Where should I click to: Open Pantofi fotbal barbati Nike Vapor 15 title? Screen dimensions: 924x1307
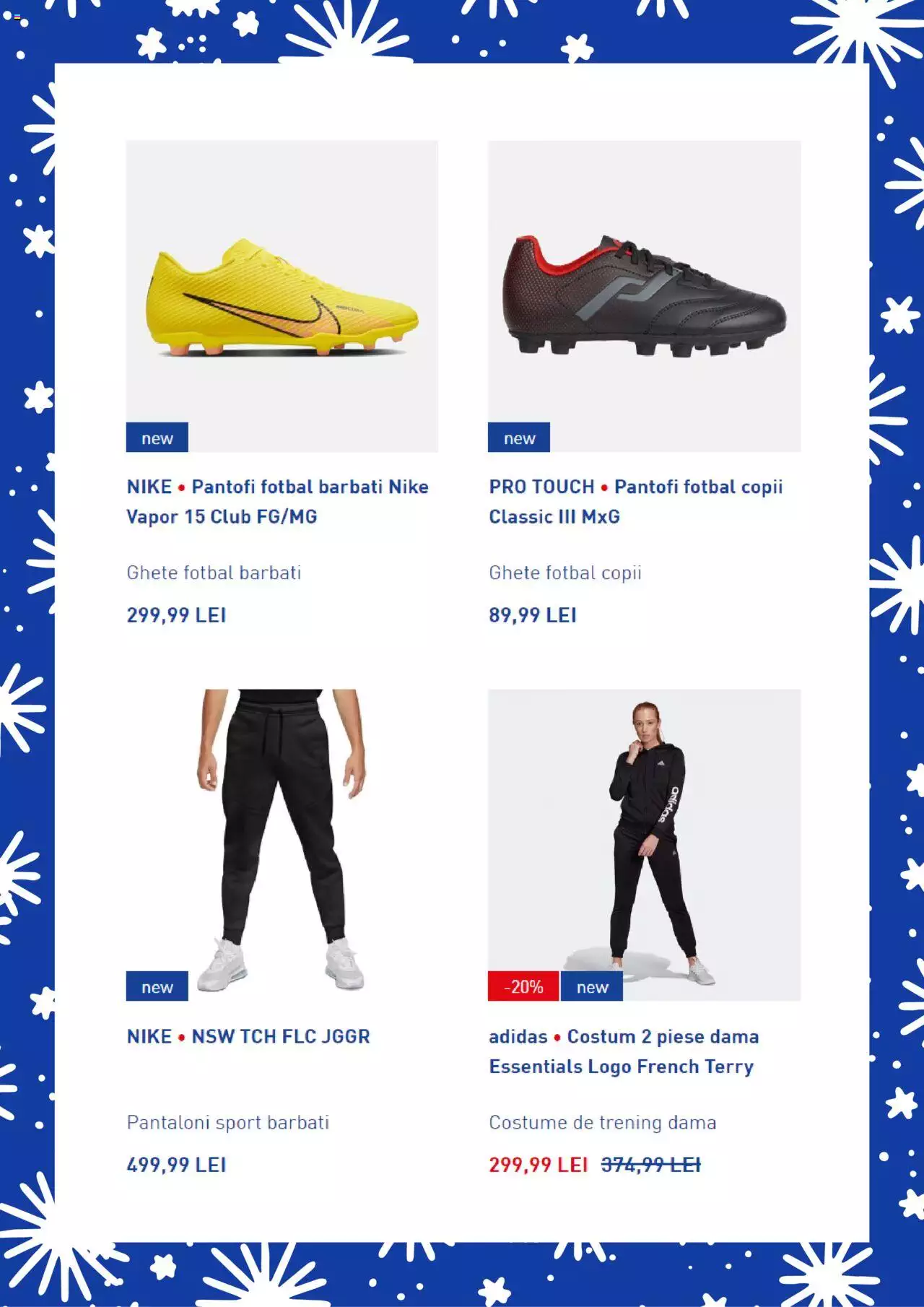[278, 502]
